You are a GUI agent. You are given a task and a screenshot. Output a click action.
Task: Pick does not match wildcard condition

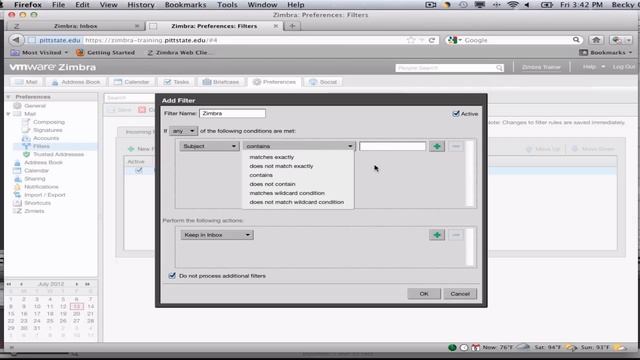[x=297, y=202]
